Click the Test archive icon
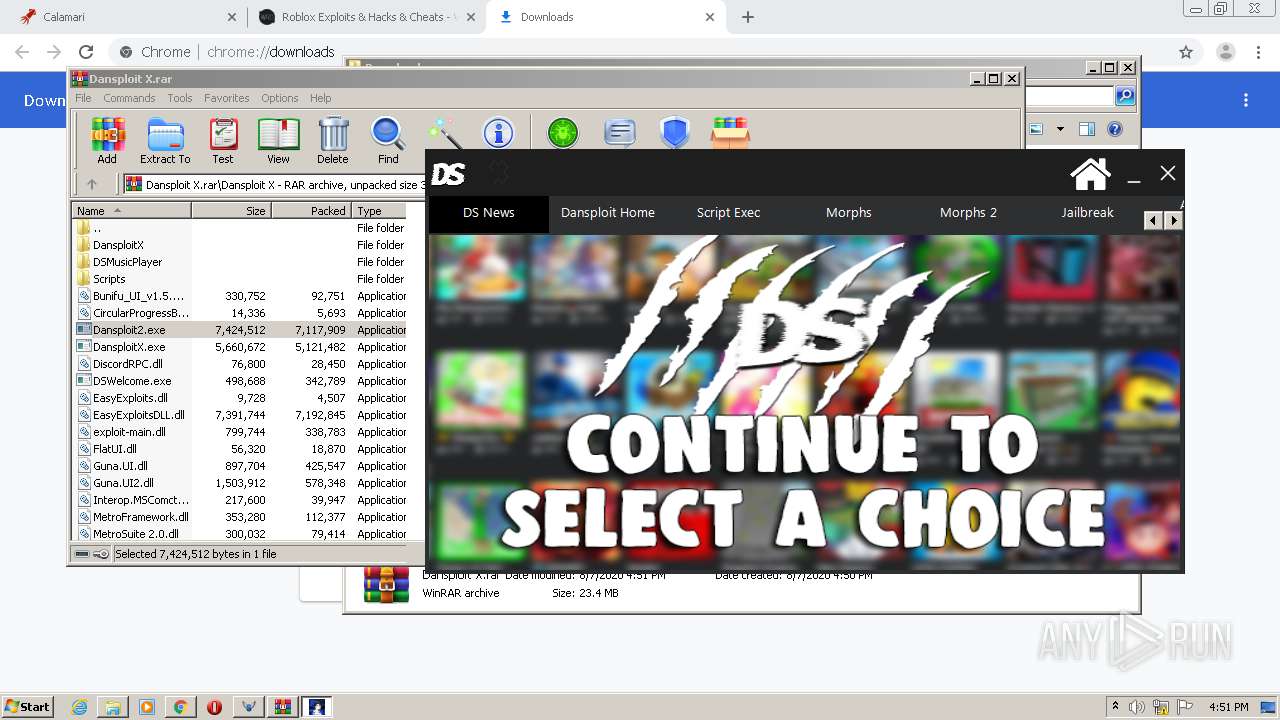 [x=223, y=141]
